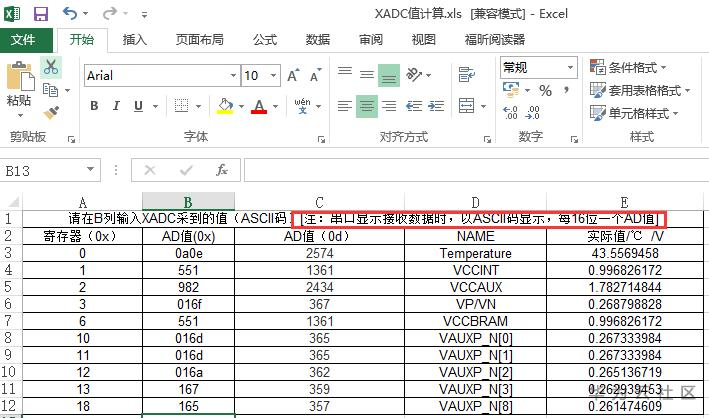Viewport: 709px width, 418px height.
Task: Click the red Font Color A icon
Action: 259,106
